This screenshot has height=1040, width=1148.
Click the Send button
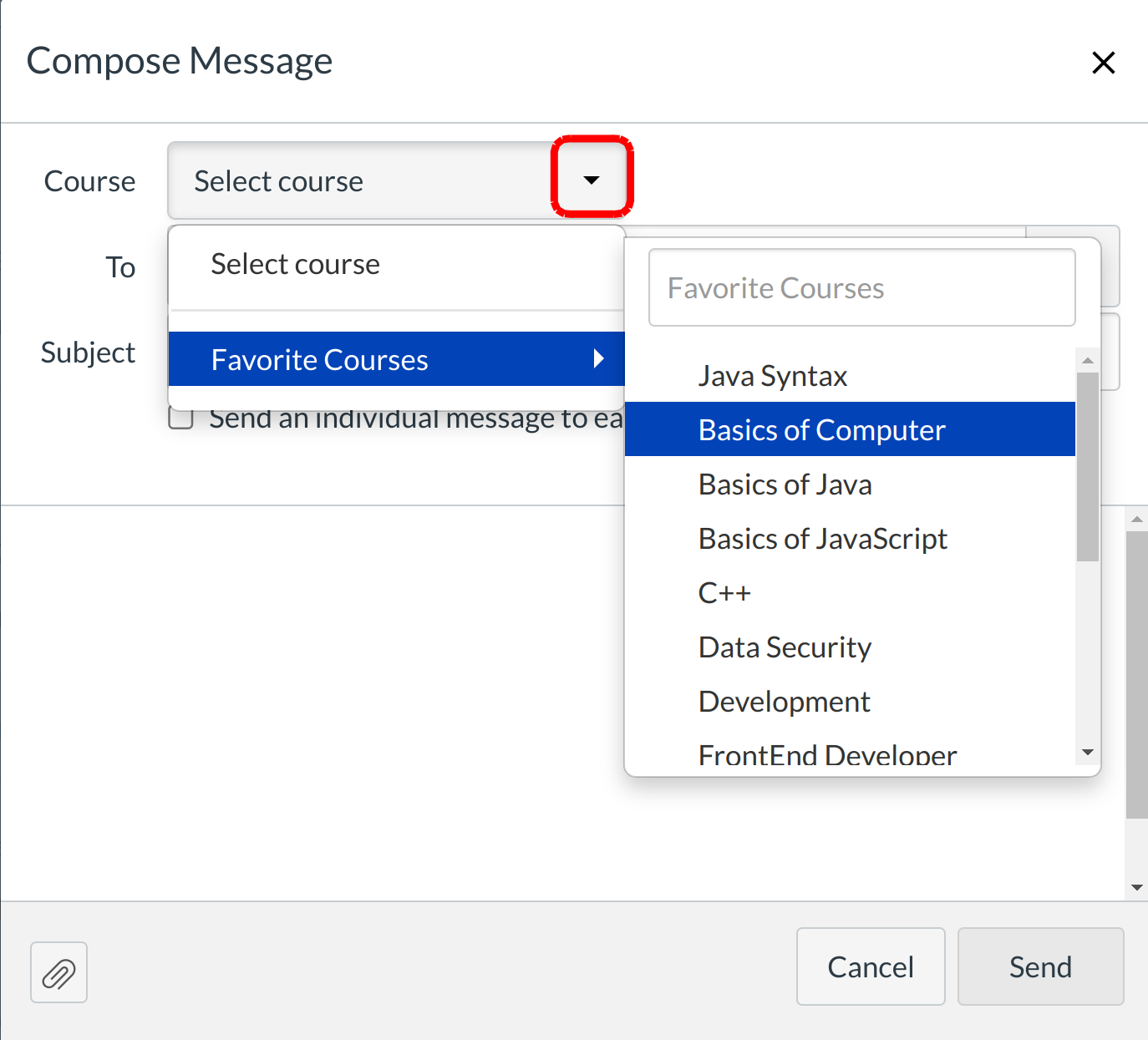1040,966
